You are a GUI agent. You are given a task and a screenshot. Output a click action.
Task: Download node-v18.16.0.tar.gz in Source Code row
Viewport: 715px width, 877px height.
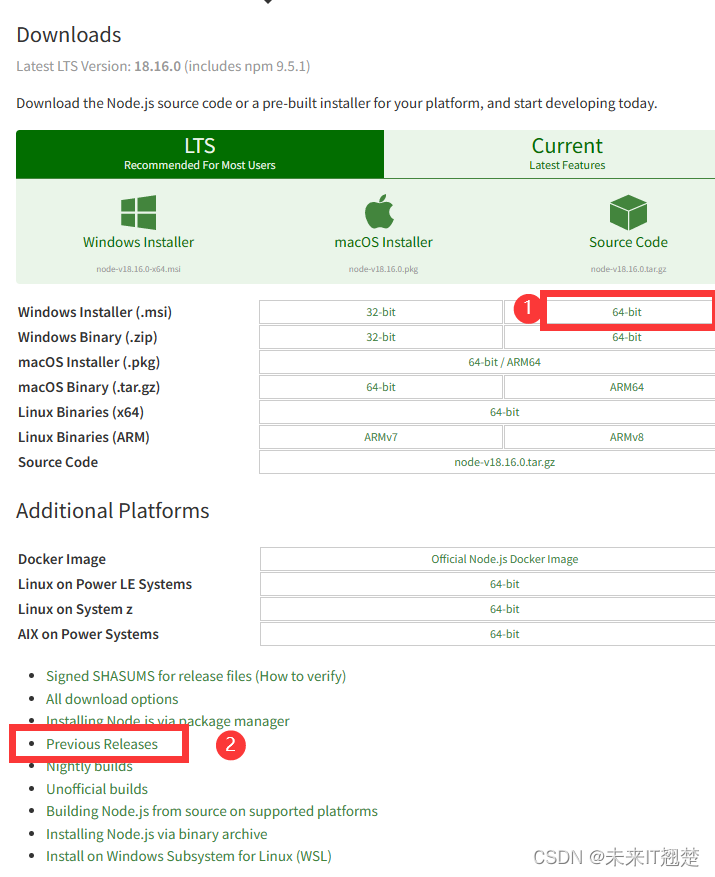(x=504, y=462)
